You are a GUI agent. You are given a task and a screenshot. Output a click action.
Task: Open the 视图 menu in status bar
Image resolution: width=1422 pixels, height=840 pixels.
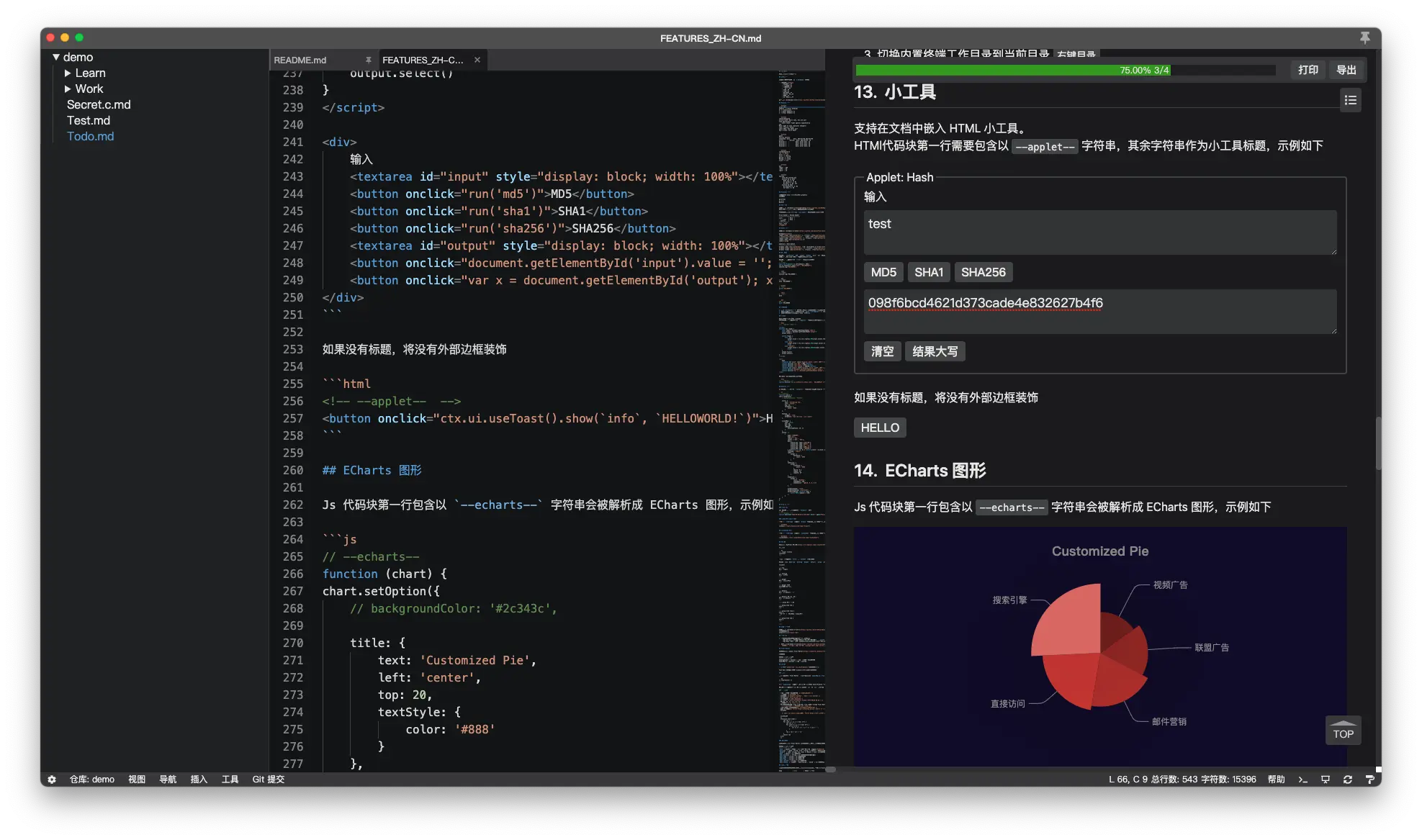click(137, 779)
